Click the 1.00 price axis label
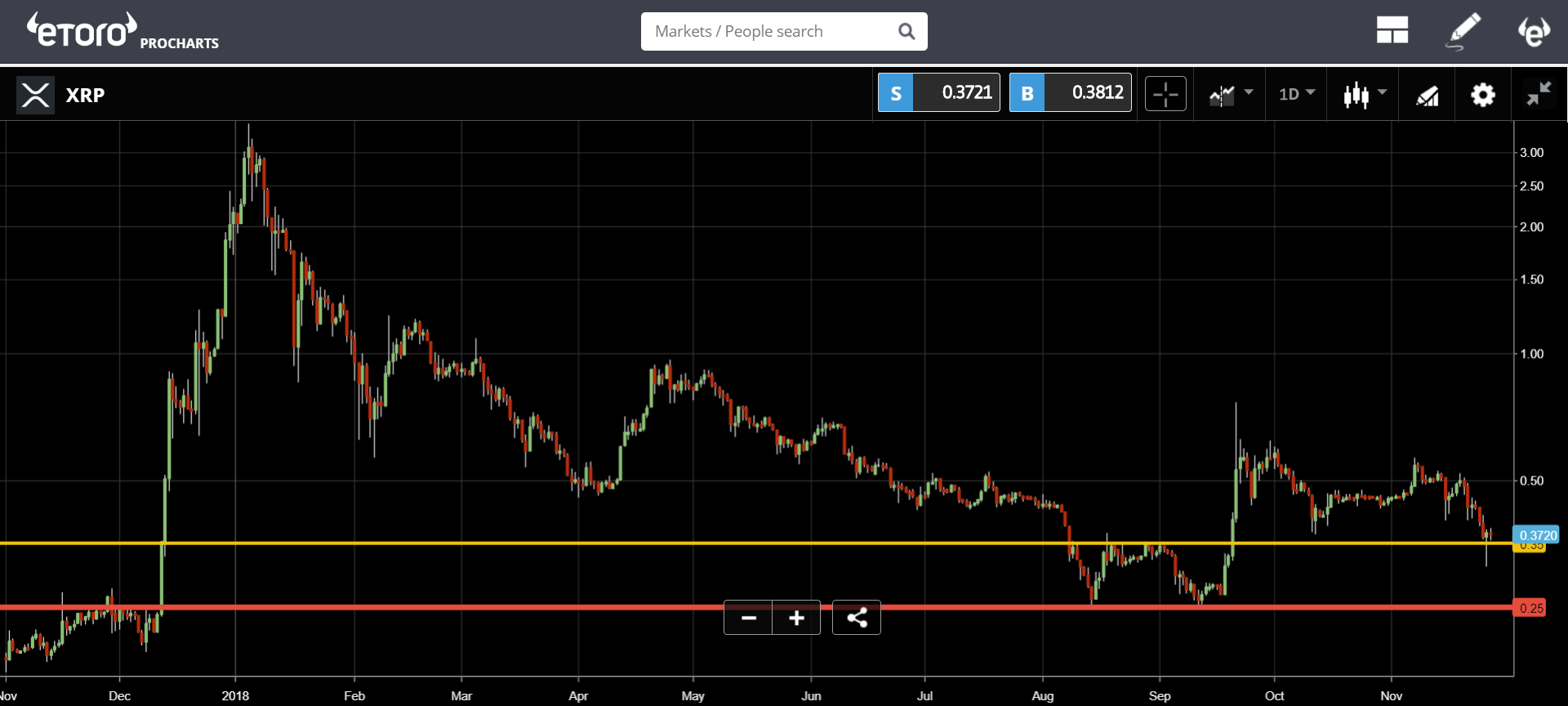This screenshot has height=706, width=1568. coord(1531,354)
